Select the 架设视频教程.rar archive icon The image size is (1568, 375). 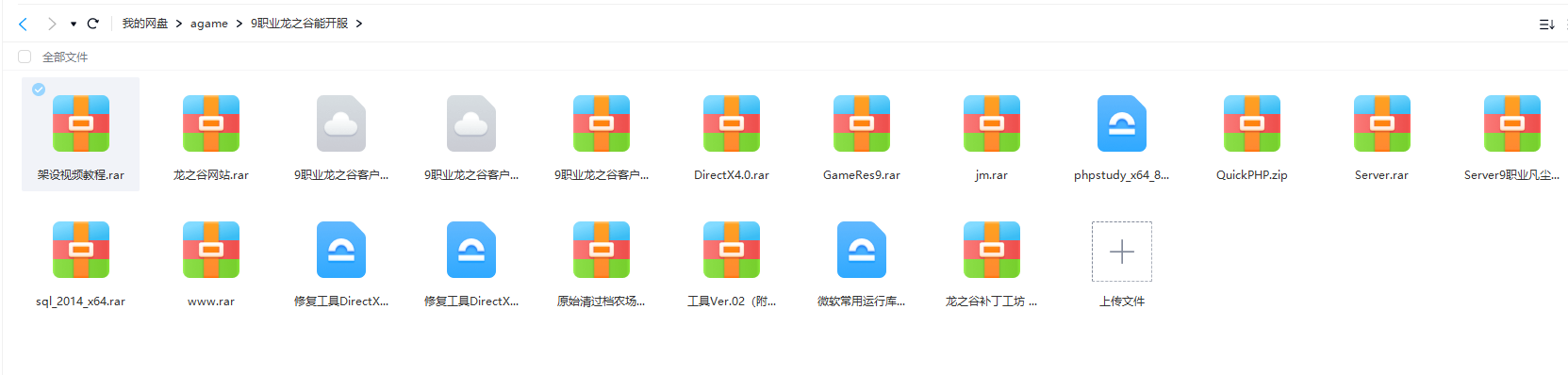[81, 123]
